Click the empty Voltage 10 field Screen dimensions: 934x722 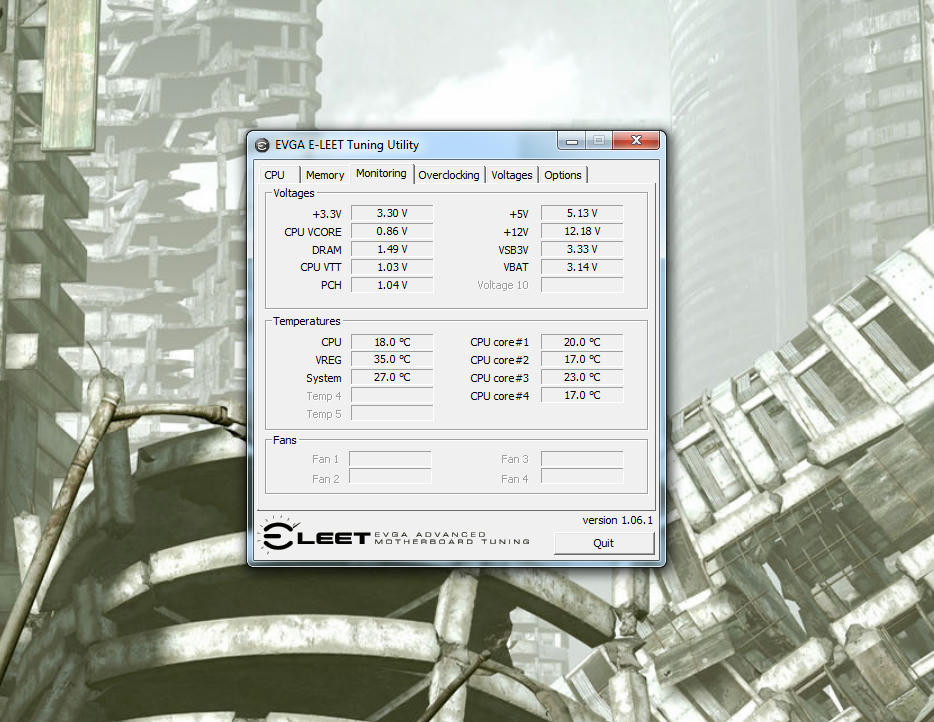[582, 285]
